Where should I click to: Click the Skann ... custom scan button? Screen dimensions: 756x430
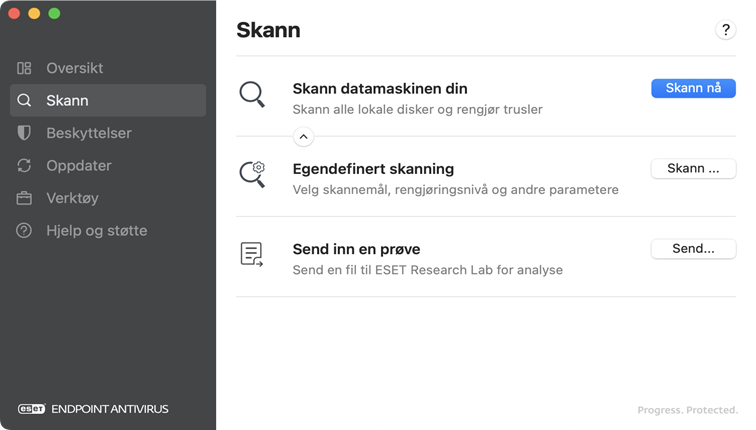(693, 168)
